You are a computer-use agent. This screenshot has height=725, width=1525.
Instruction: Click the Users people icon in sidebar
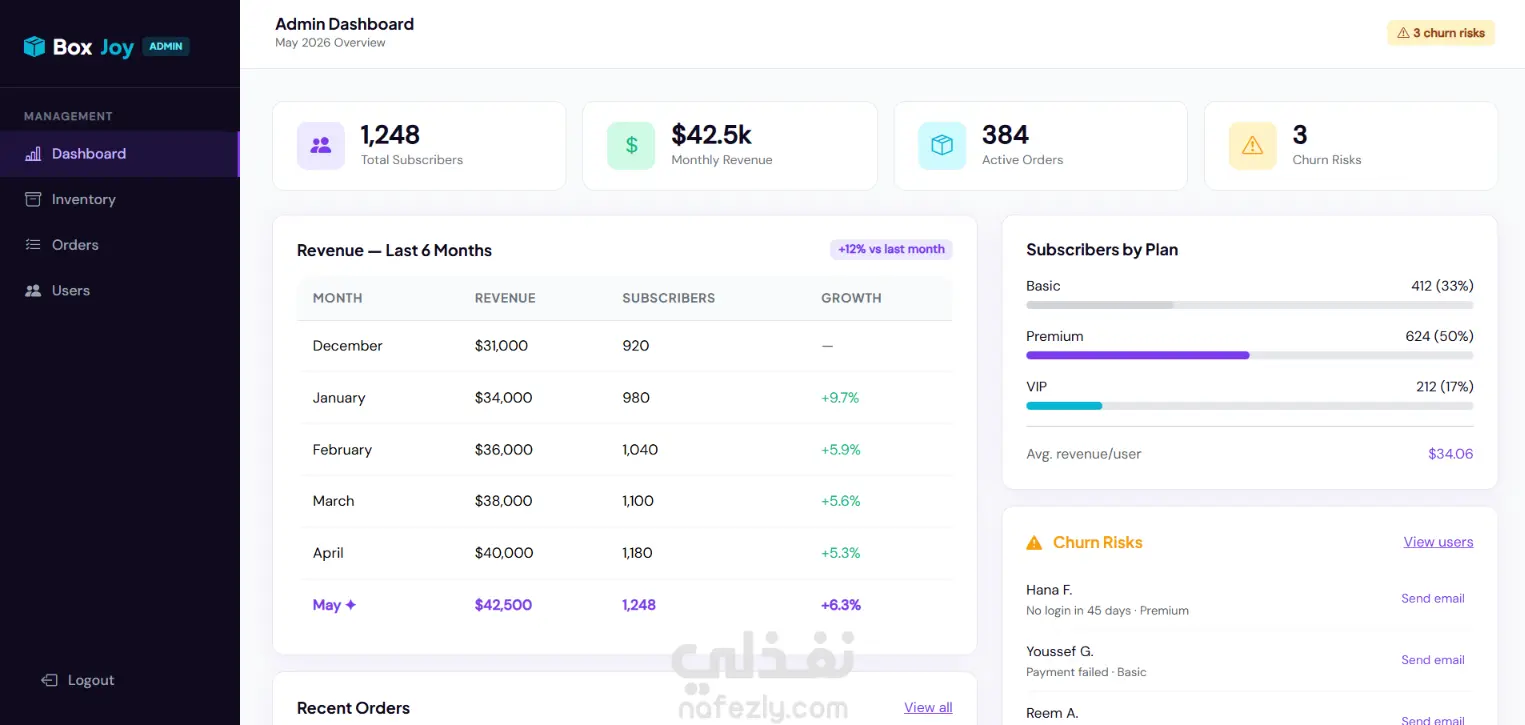coord(33,290)
